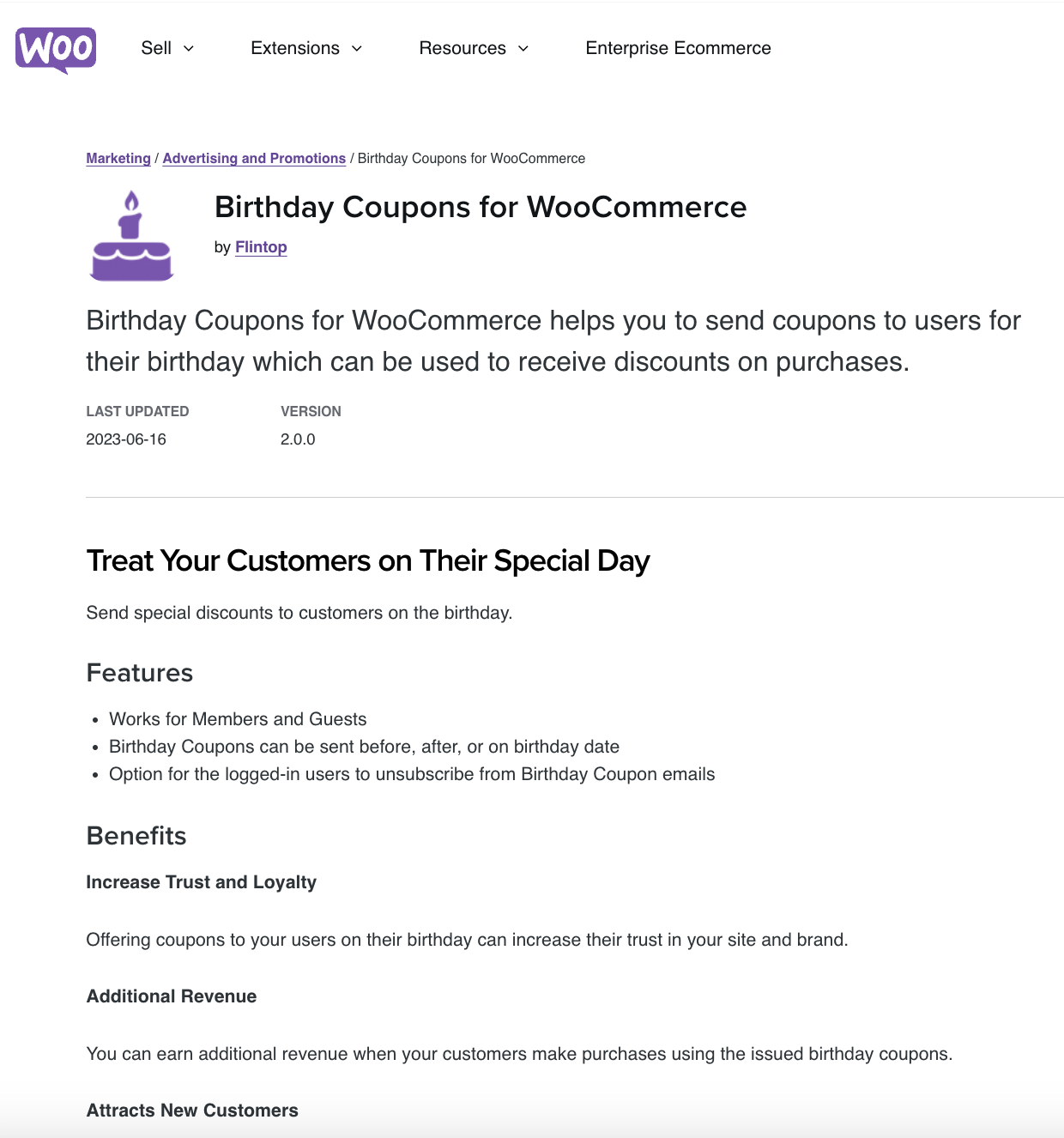
Task: Click the Woo logo to go home
Action: click(x=56, y=49)
